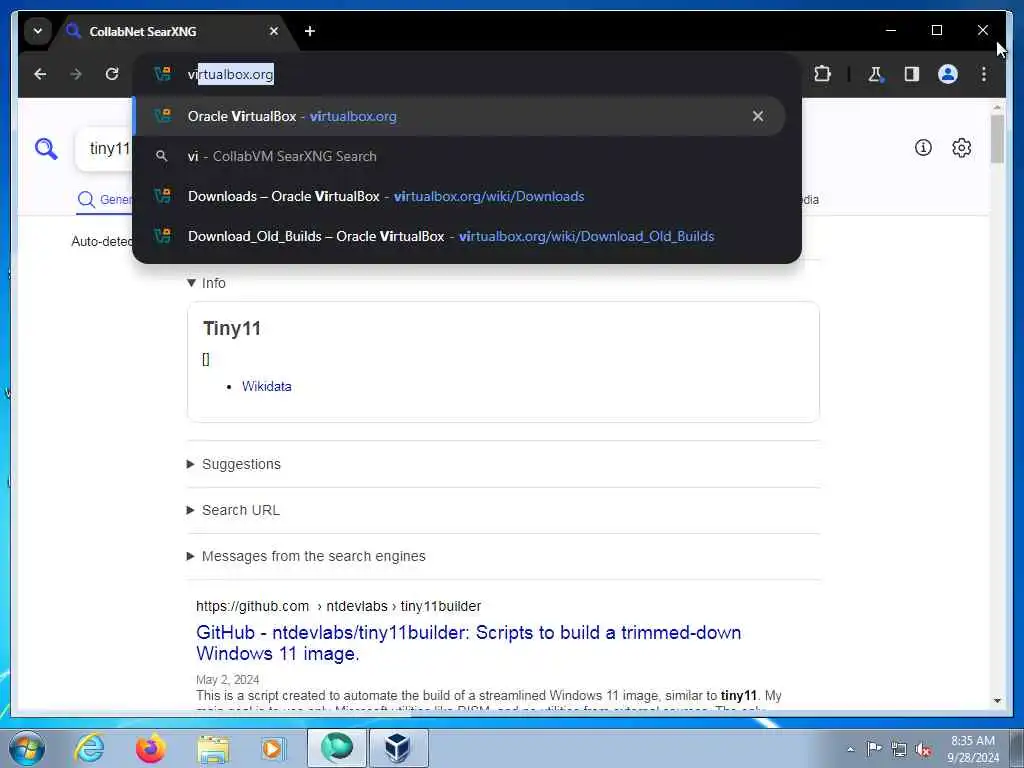This screenshot has width=1024, height=768.
Task: Click the browser forward arrow
Action: pos(76,74)
